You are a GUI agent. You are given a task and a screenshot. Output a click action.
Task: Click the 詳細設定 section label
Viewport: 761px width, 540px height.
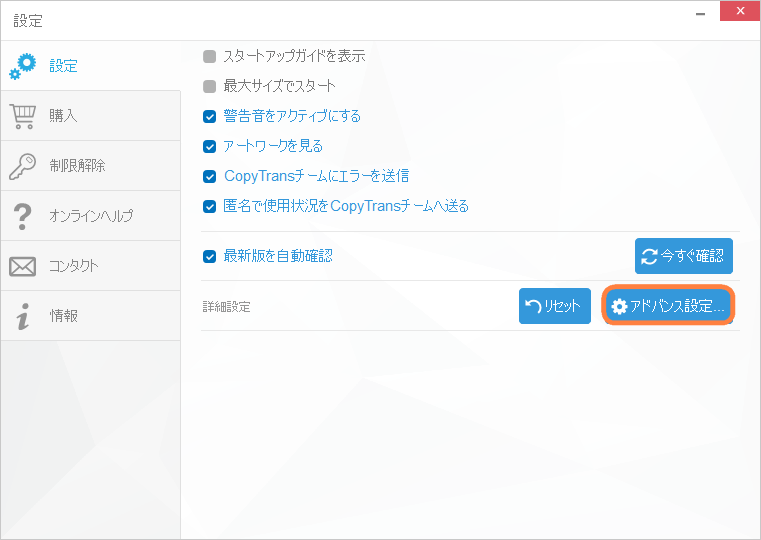point(227,307)
